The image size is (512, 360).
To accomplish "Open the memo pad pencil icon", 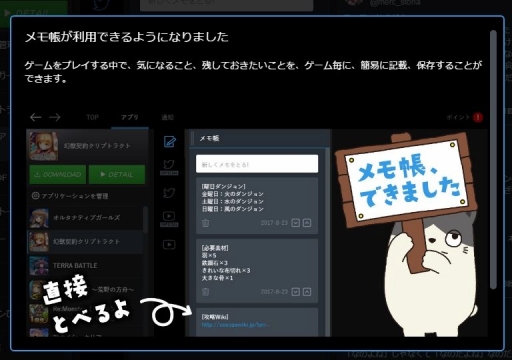I will point(170,142).
